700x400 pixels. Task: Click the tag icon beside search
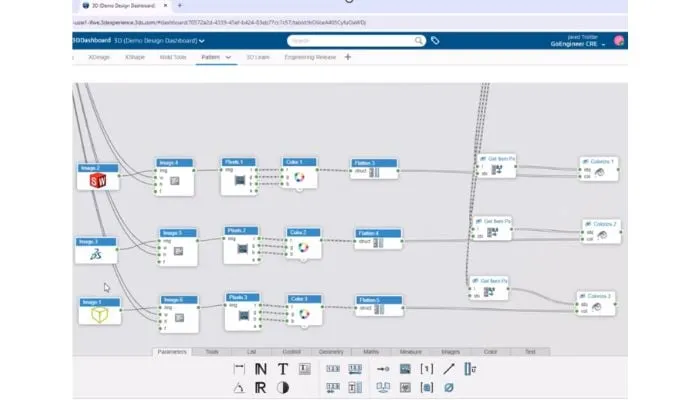pyautogui.click(x=435, y=41)
